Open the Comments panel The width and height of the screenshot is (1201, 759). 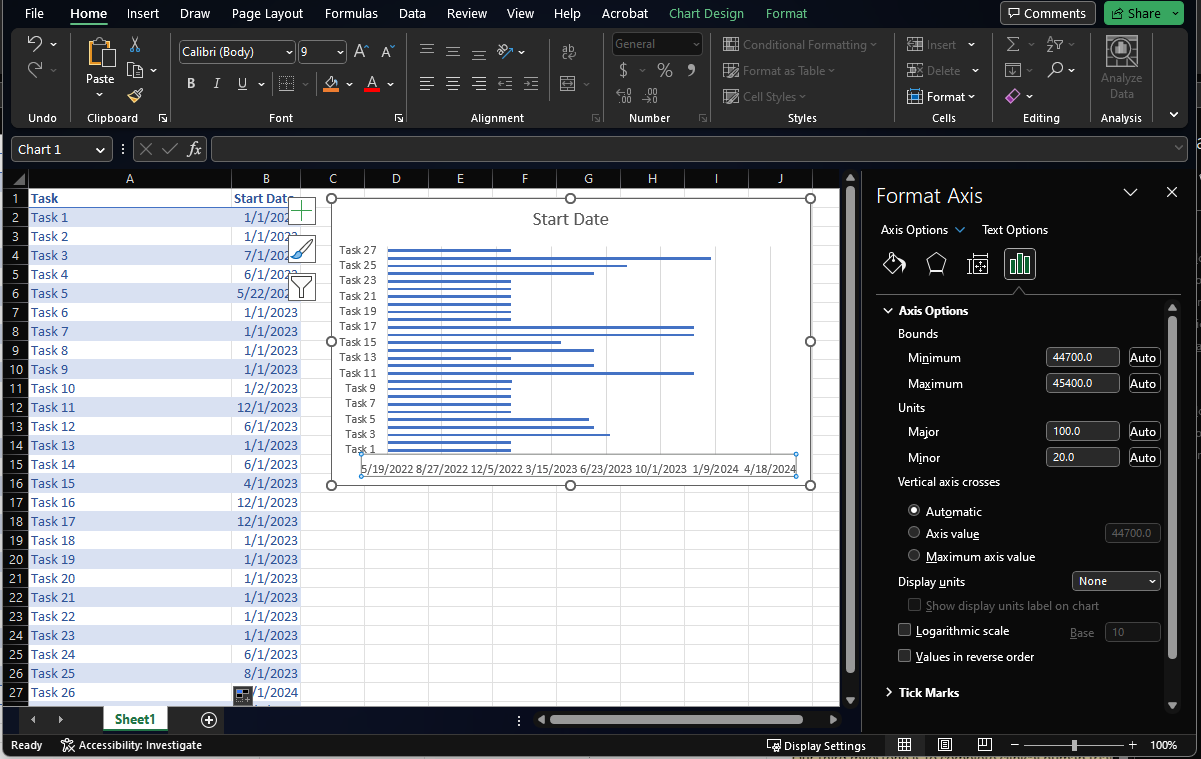[x=1047, y=13]
